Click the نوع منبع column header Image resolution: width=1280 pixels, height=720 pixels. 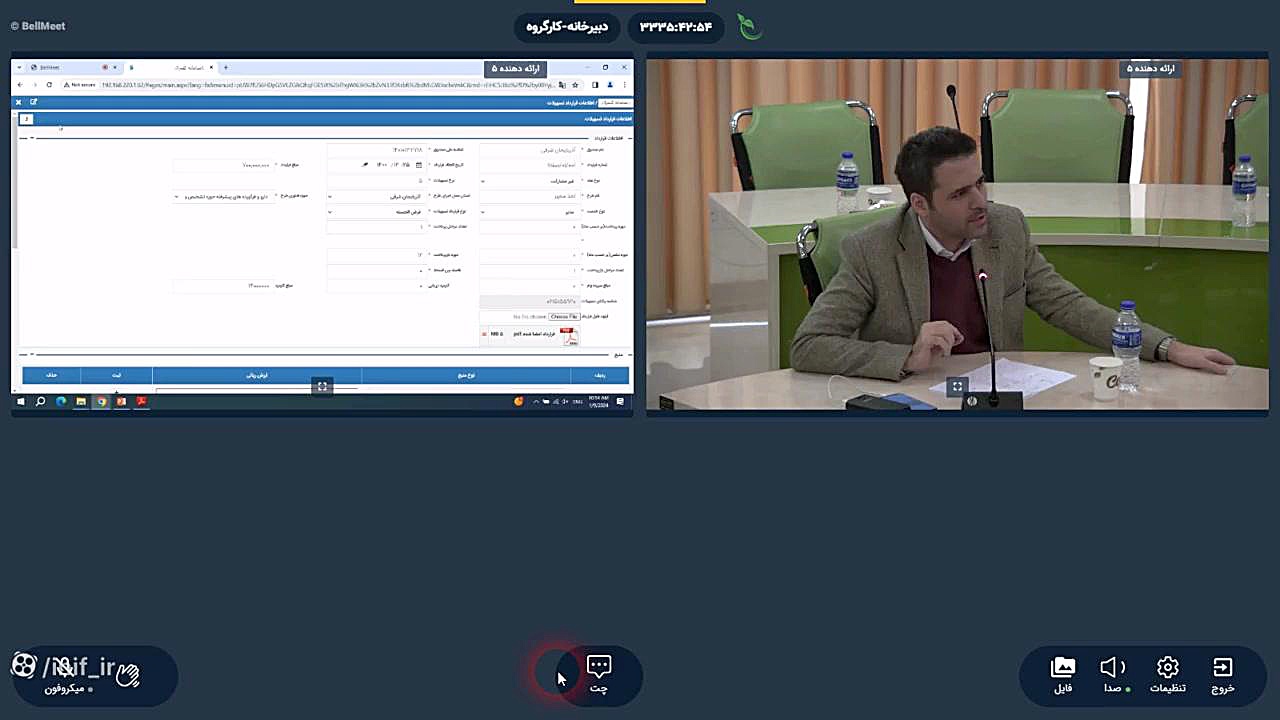click(466, 375)
